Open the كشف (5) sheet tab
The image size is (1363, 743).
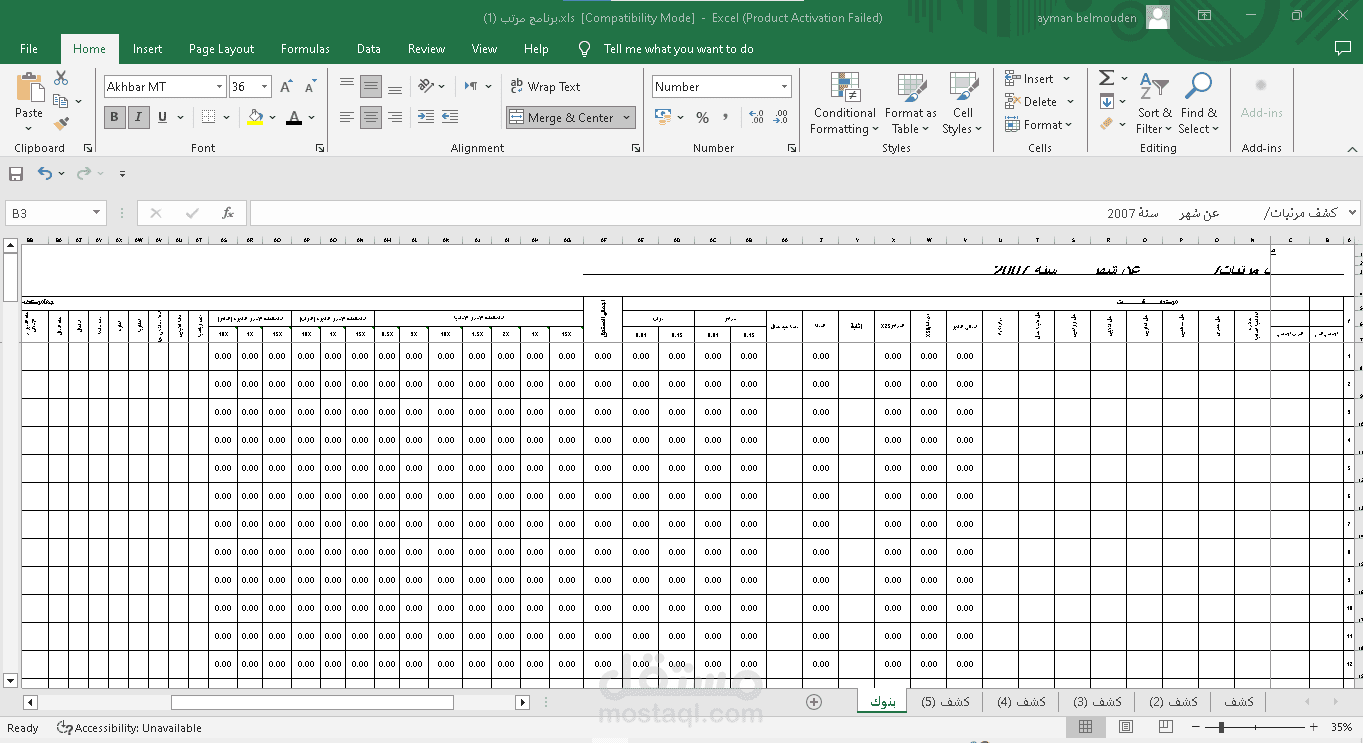coord(944,701)
